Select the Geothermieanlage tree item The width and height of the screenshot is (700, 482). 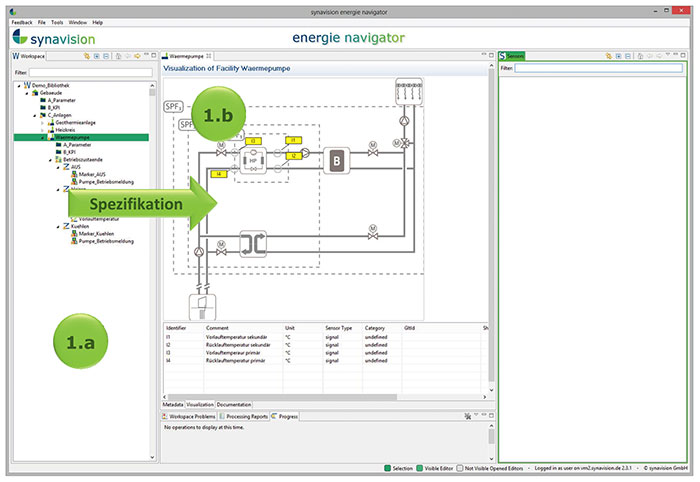click(x=75, y=123)
